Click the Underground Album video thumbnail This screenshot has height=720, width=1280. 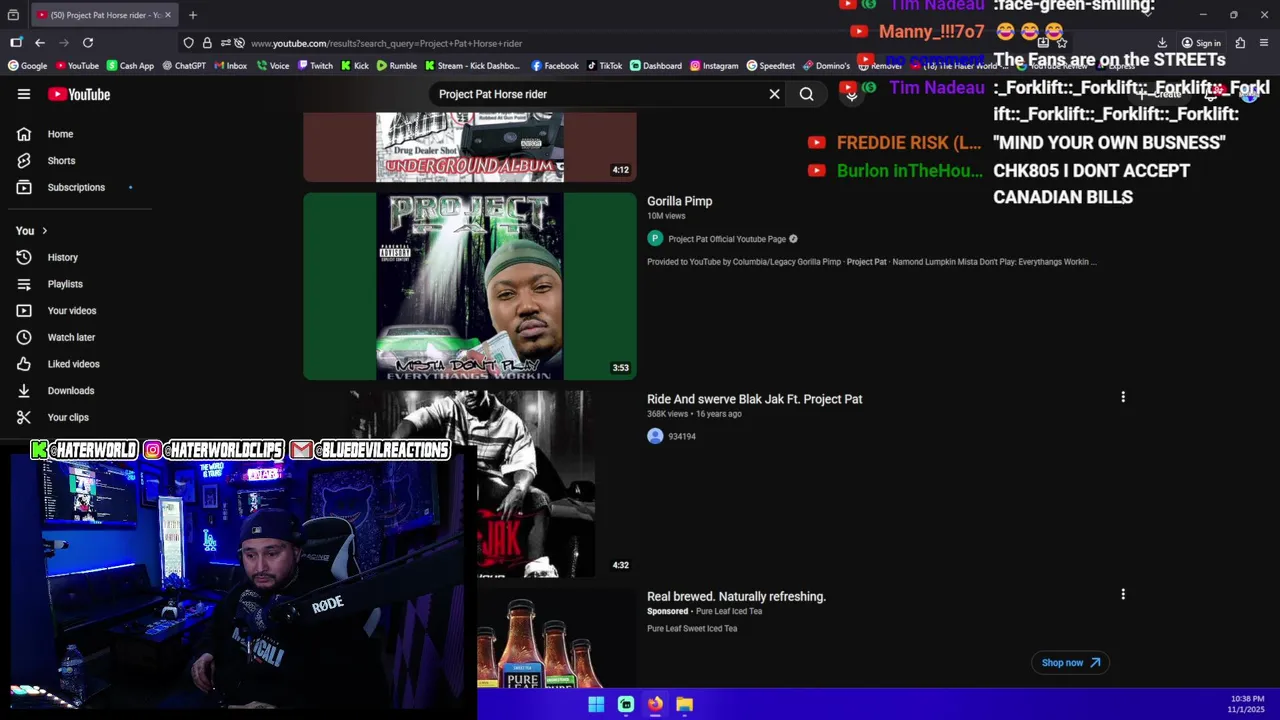(469, 147)
